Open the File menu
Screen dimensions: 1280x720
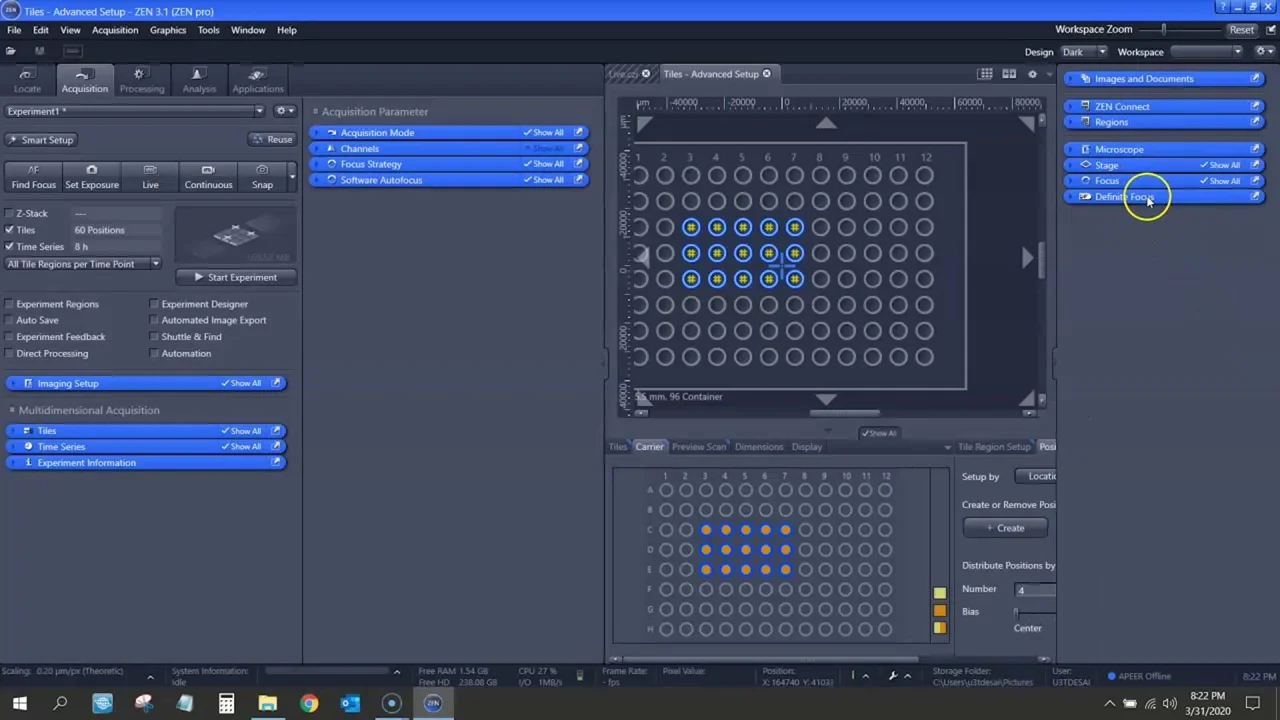point(14,30)
